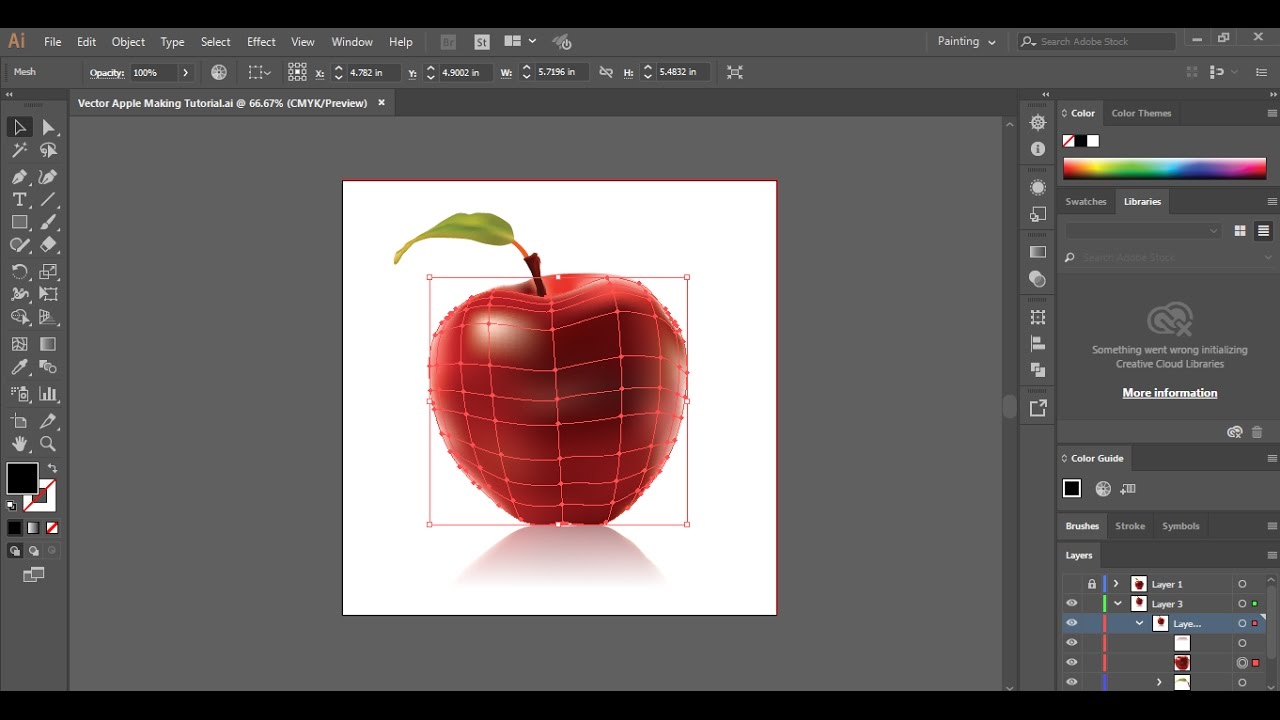
Task: Click the black Fill color swatch
Action: [22, 478]
